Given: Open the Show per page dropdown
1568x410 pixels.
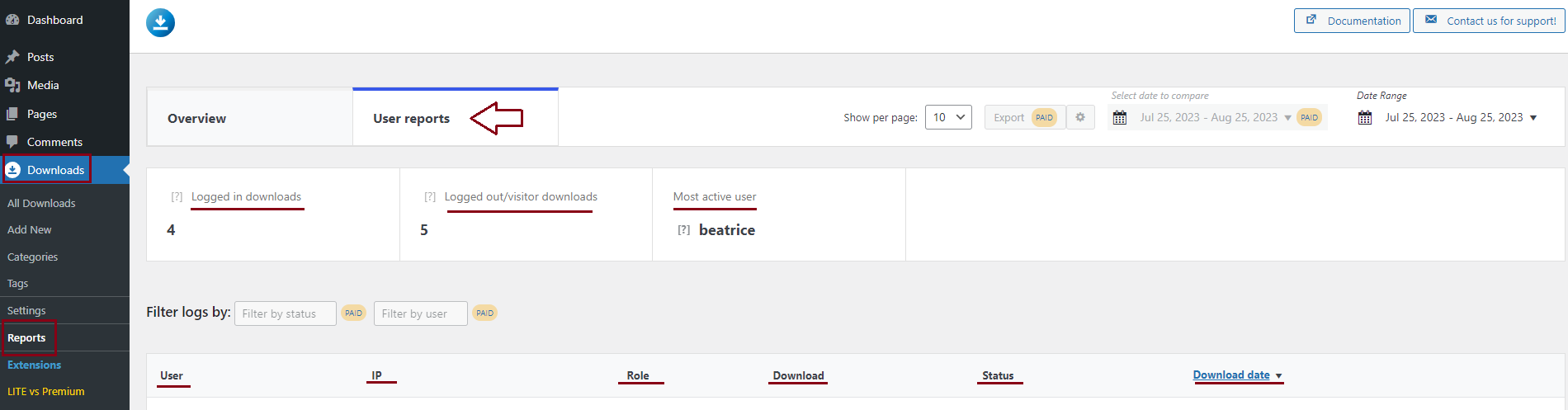Looking at the screenshot, I should [948, 117].
